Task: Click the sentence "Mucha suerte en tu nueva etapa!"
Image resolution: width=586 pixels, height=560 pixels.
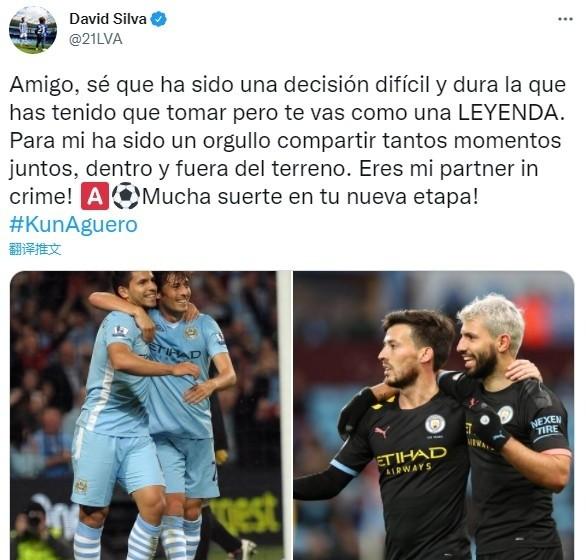Action: pos(310,197)
